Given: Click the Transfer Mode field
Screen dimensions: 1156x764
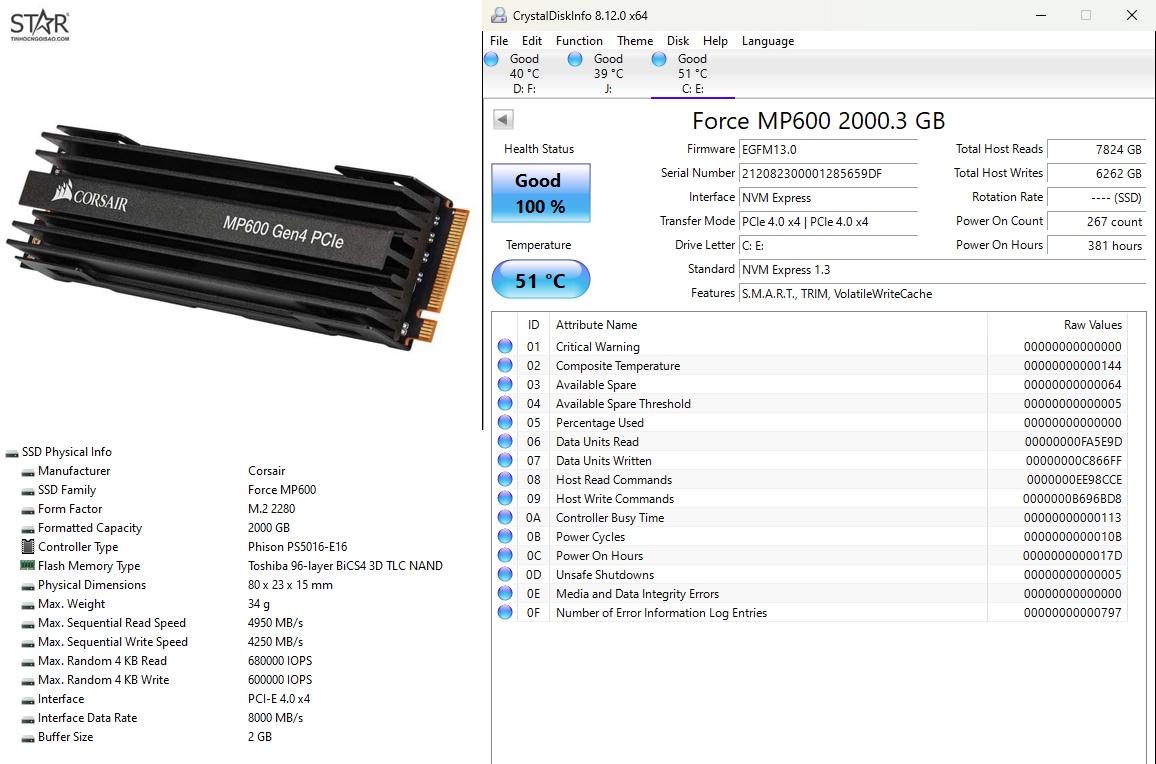Looking at the screenshot, I should pyautogui.click(x=829, y=221).
